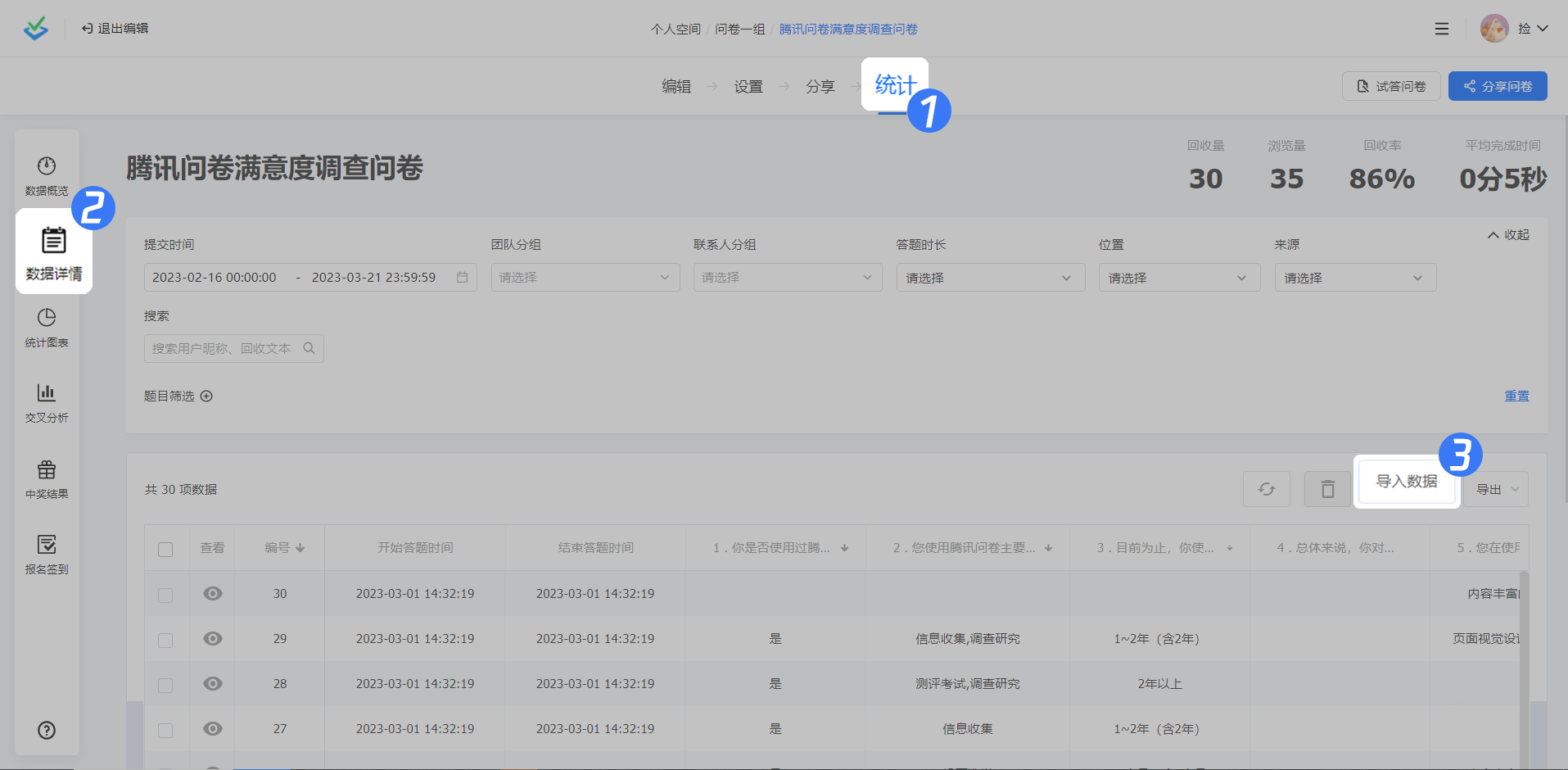Switch to the 设置 step tab
Screen dimensions: 1568x770
[748, 87]
